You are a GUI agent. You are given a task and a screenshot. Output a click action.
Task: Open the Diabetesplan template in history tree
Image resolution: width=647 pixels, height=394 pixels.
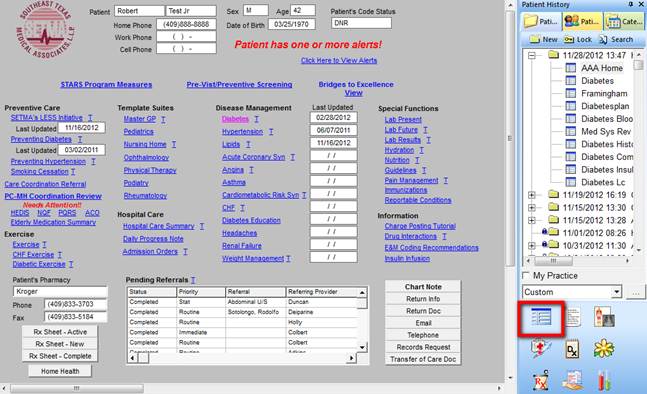pos(605,106)
